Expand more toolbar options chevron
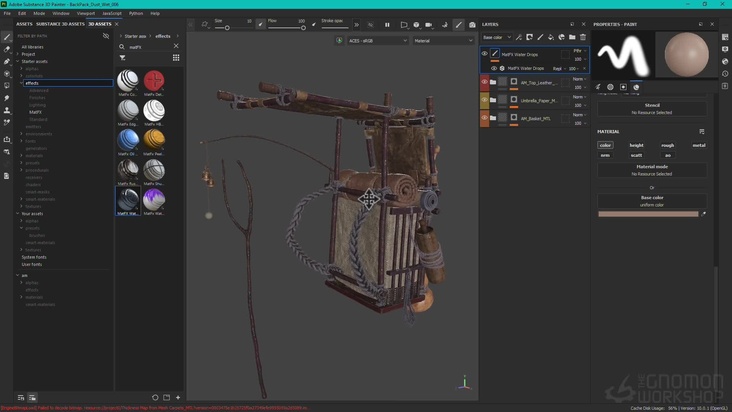This screenshot has height=412, width=732. [357, 25]
